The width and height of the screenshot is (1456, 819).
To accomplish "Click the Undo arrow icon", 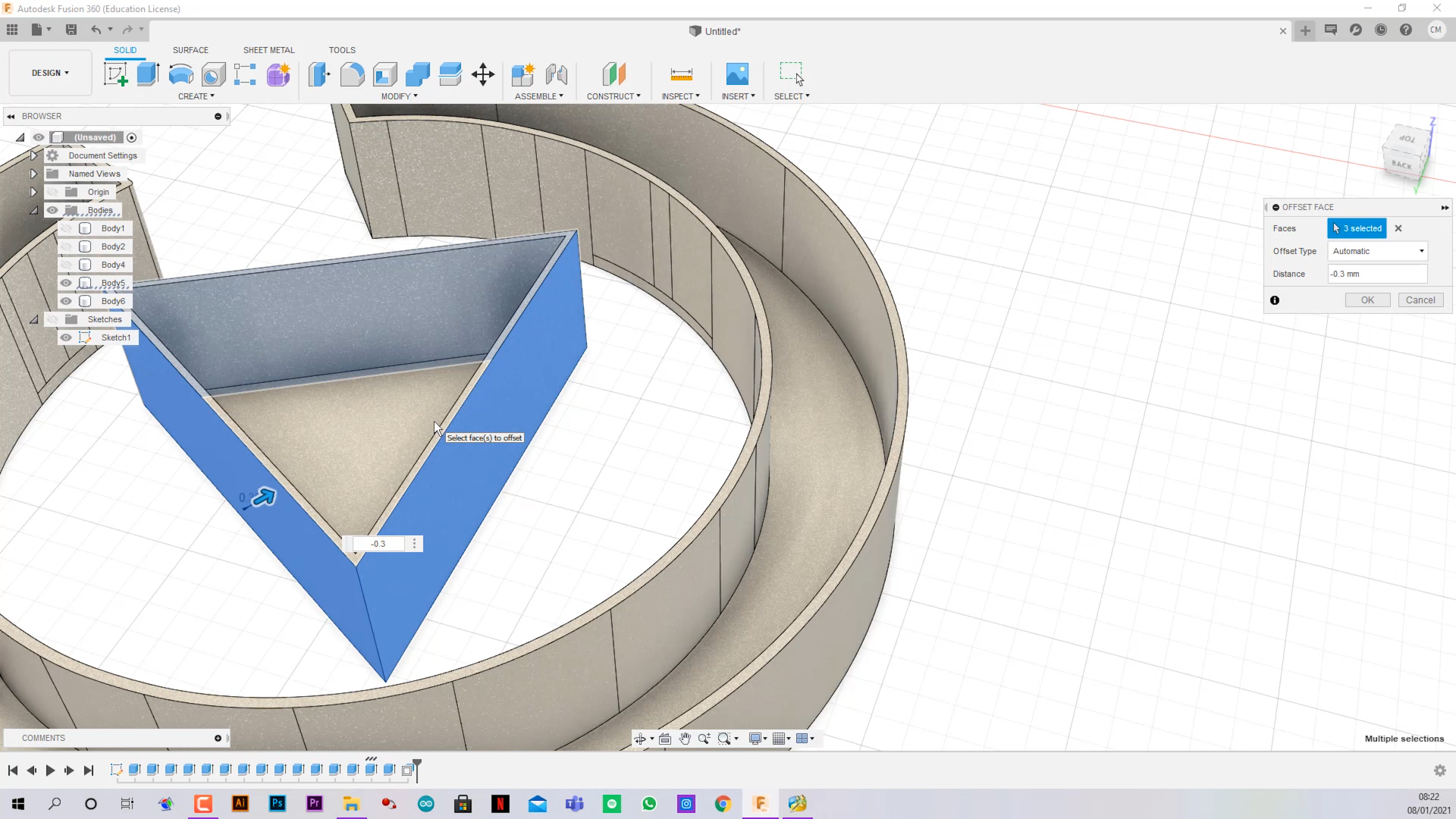I will 96,30.
